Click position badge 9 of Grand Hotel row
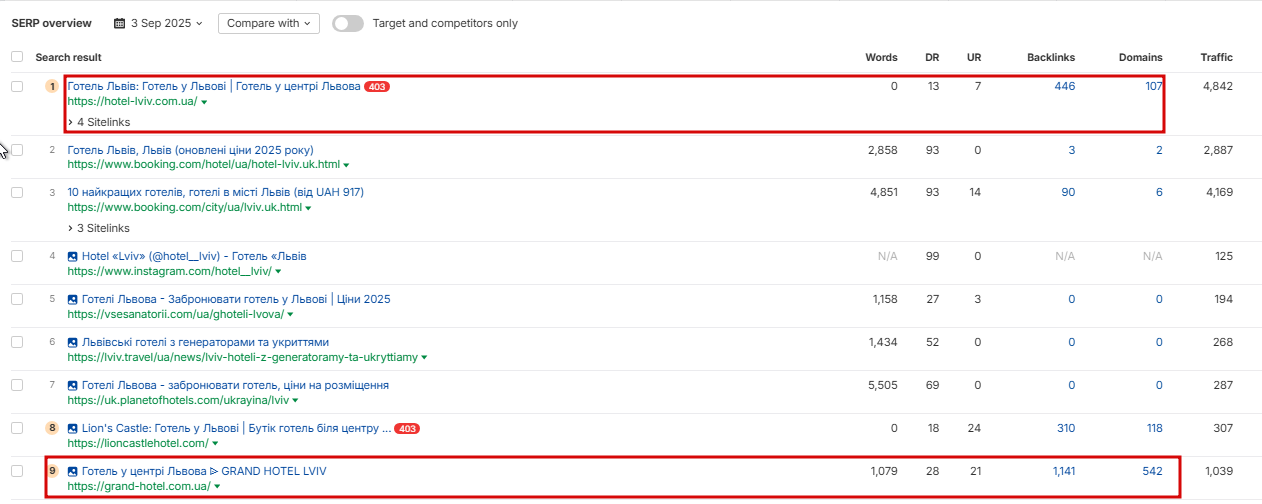Image resolution: width=1262 pixels, height=504 pixels. tap(52, 471)
